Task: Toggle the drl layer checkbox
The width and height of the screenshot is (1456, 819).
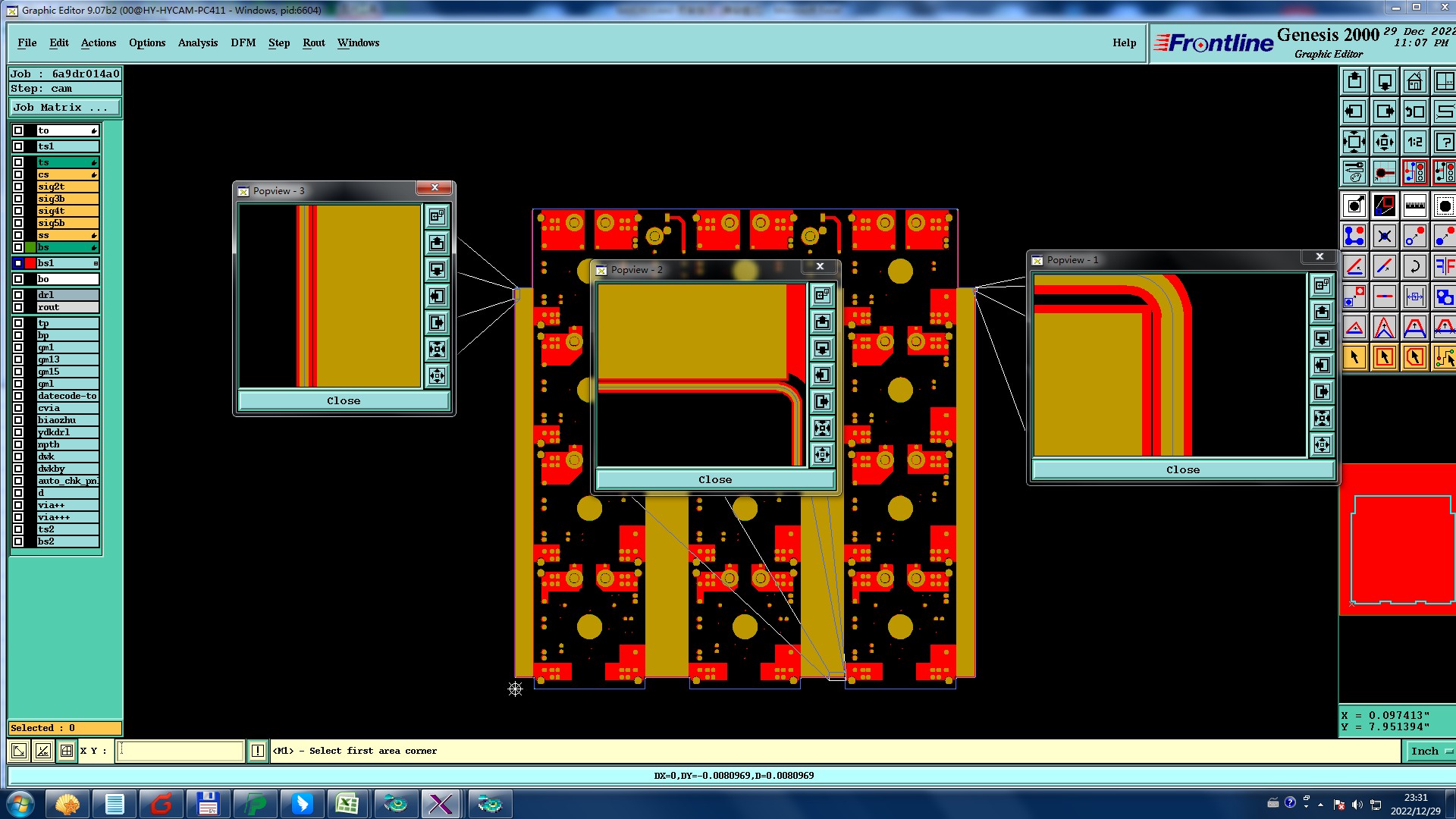Action: 18,295
